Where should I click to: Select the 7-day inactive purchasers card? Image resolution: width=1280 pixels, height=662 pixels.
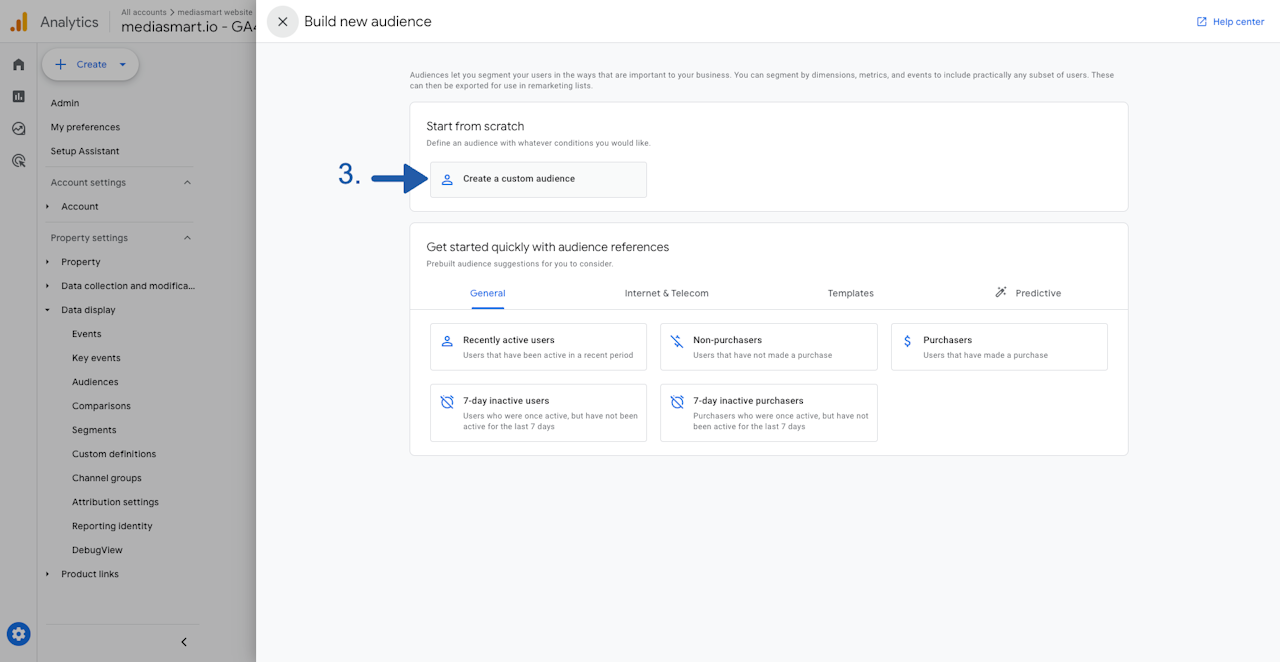click(x=768, y=412)
